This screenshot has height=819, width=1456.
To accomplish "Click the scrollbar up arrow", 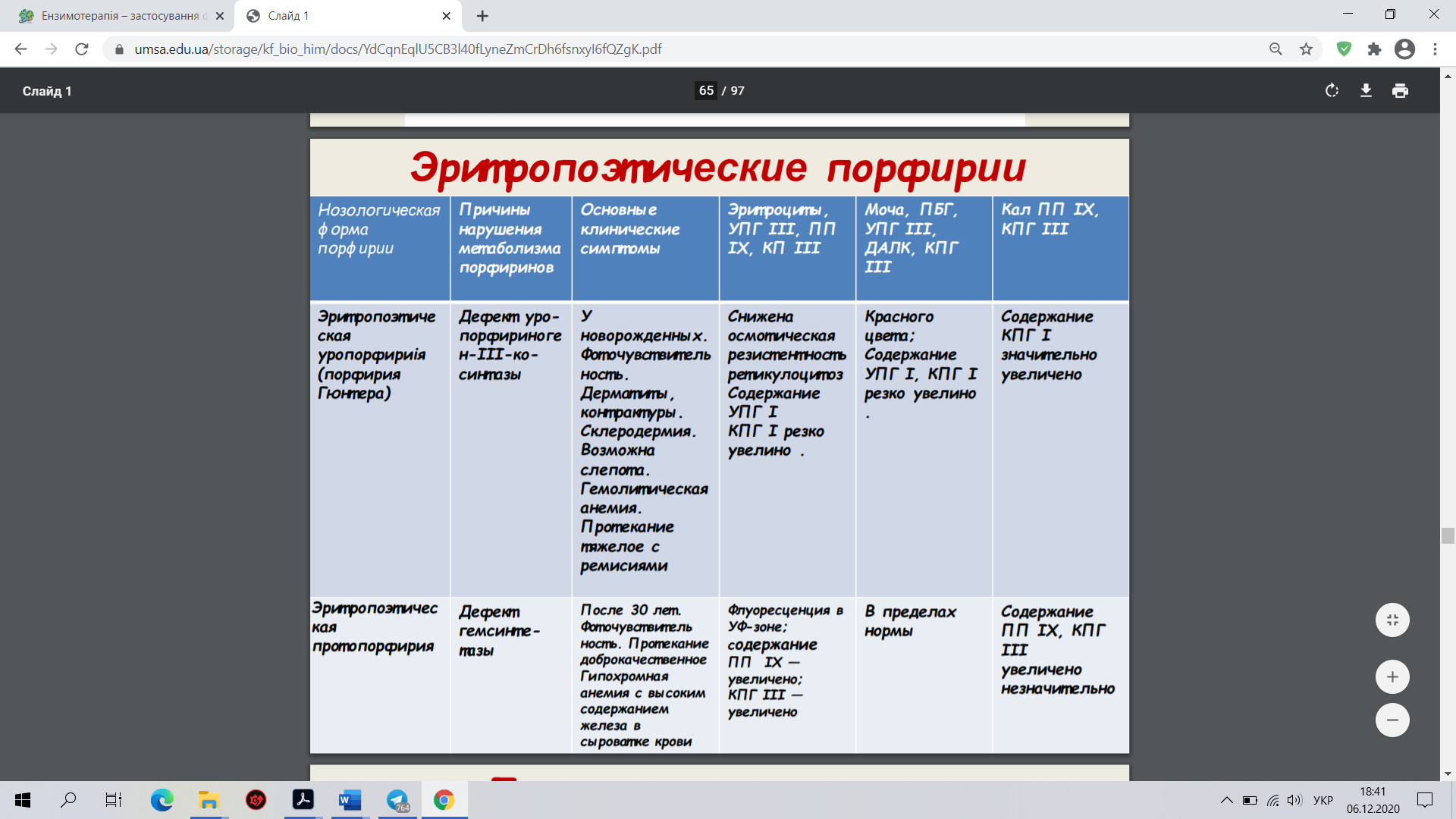I will [1448, 76].
